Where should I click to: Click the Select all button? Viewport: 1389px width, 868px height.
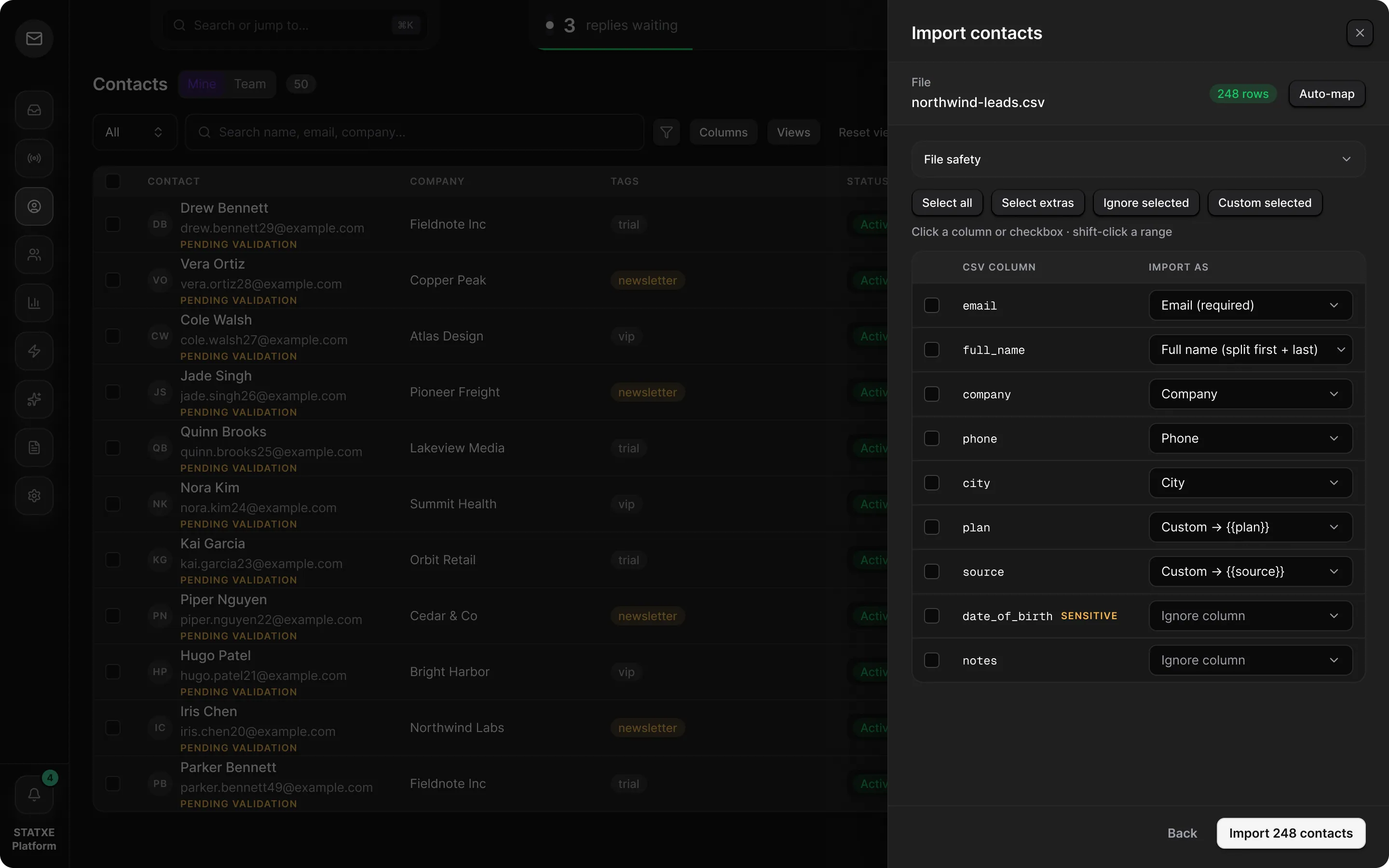tap(947, 203)
